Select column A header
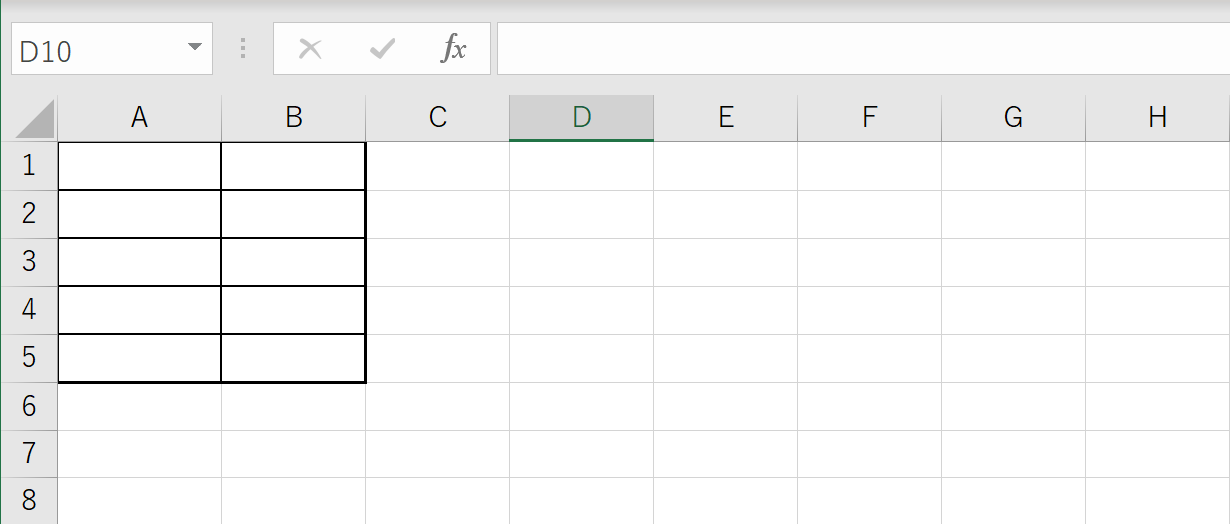 [x=140, y=118]
